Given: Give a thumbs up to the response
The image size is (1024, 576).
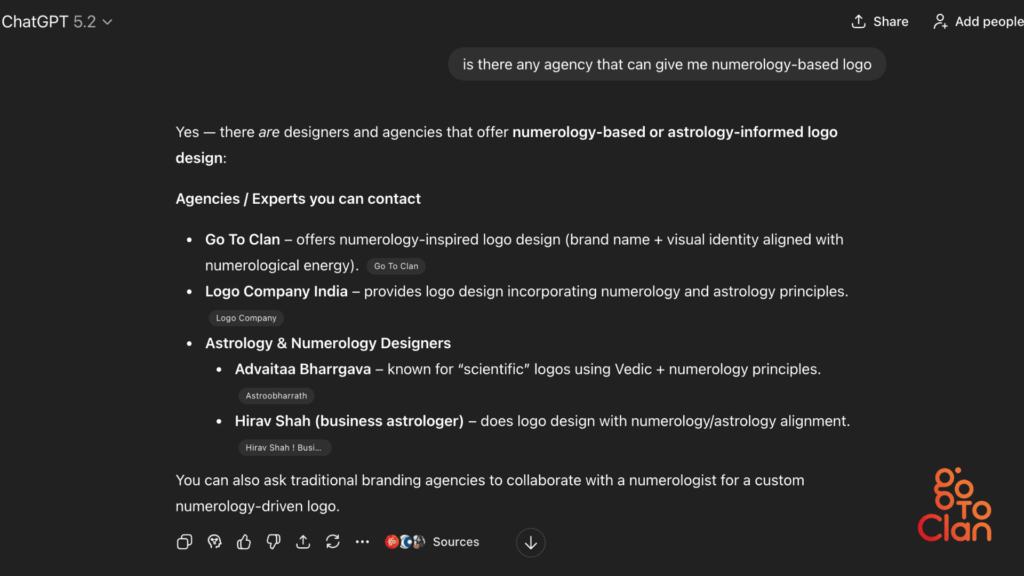Looking at the screenshot, I should [x=244, y=541].
